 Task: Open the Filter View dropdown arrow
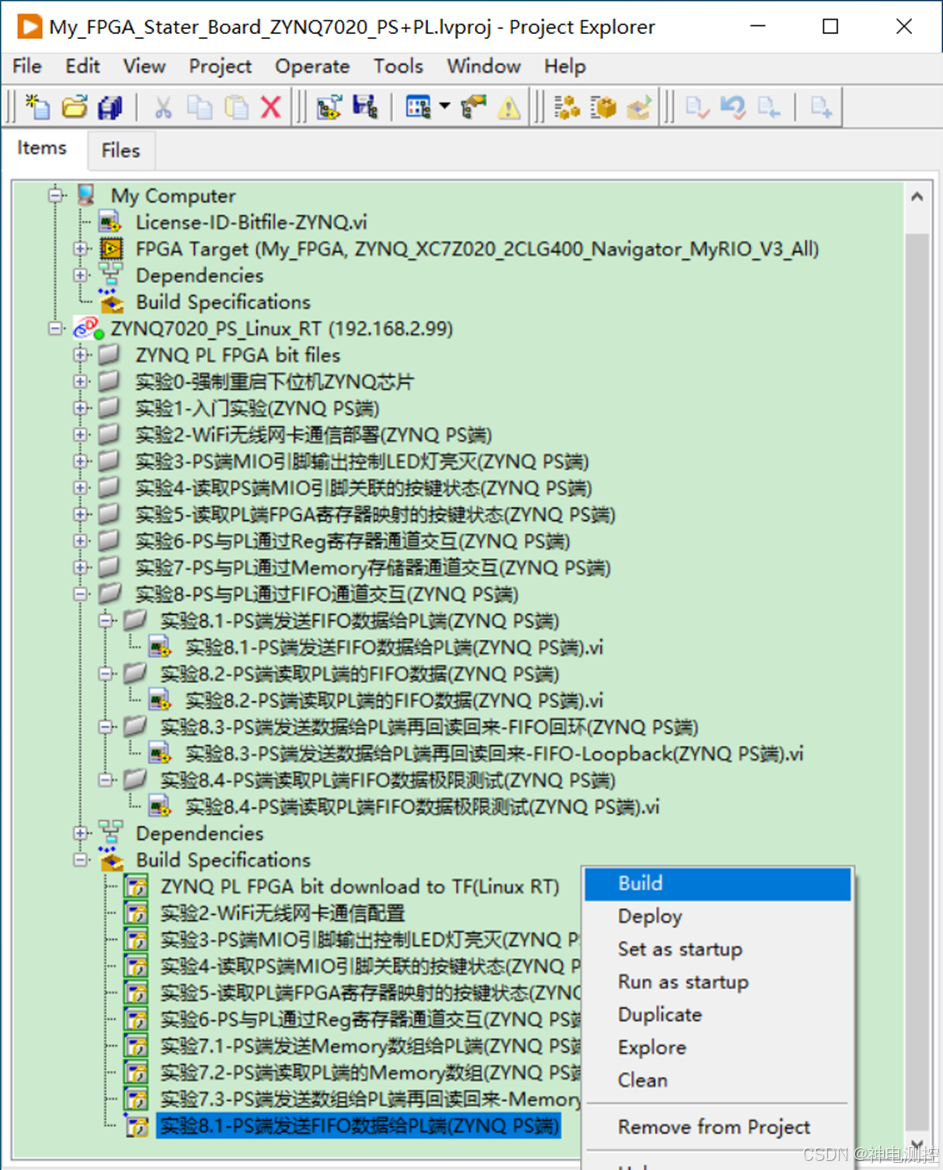[445, 107]
